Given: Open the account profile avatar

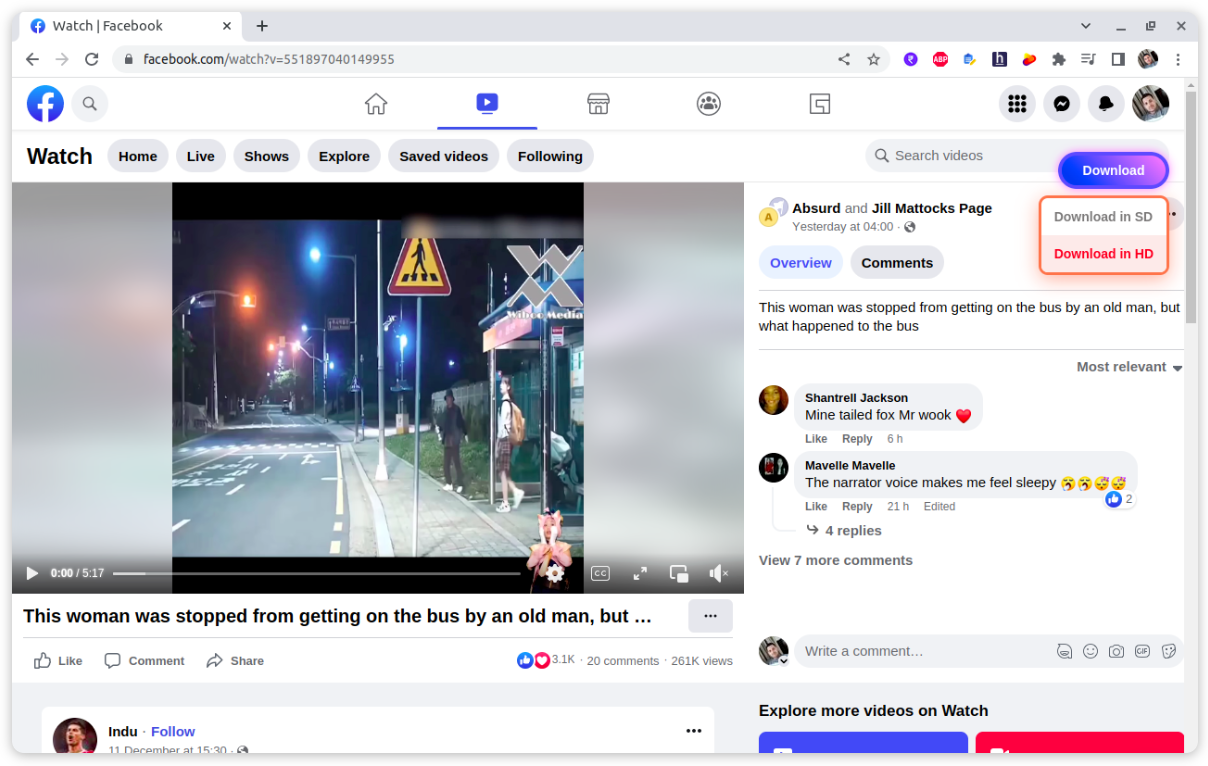Looking at the screenshot, I should tap(1150, 103).
